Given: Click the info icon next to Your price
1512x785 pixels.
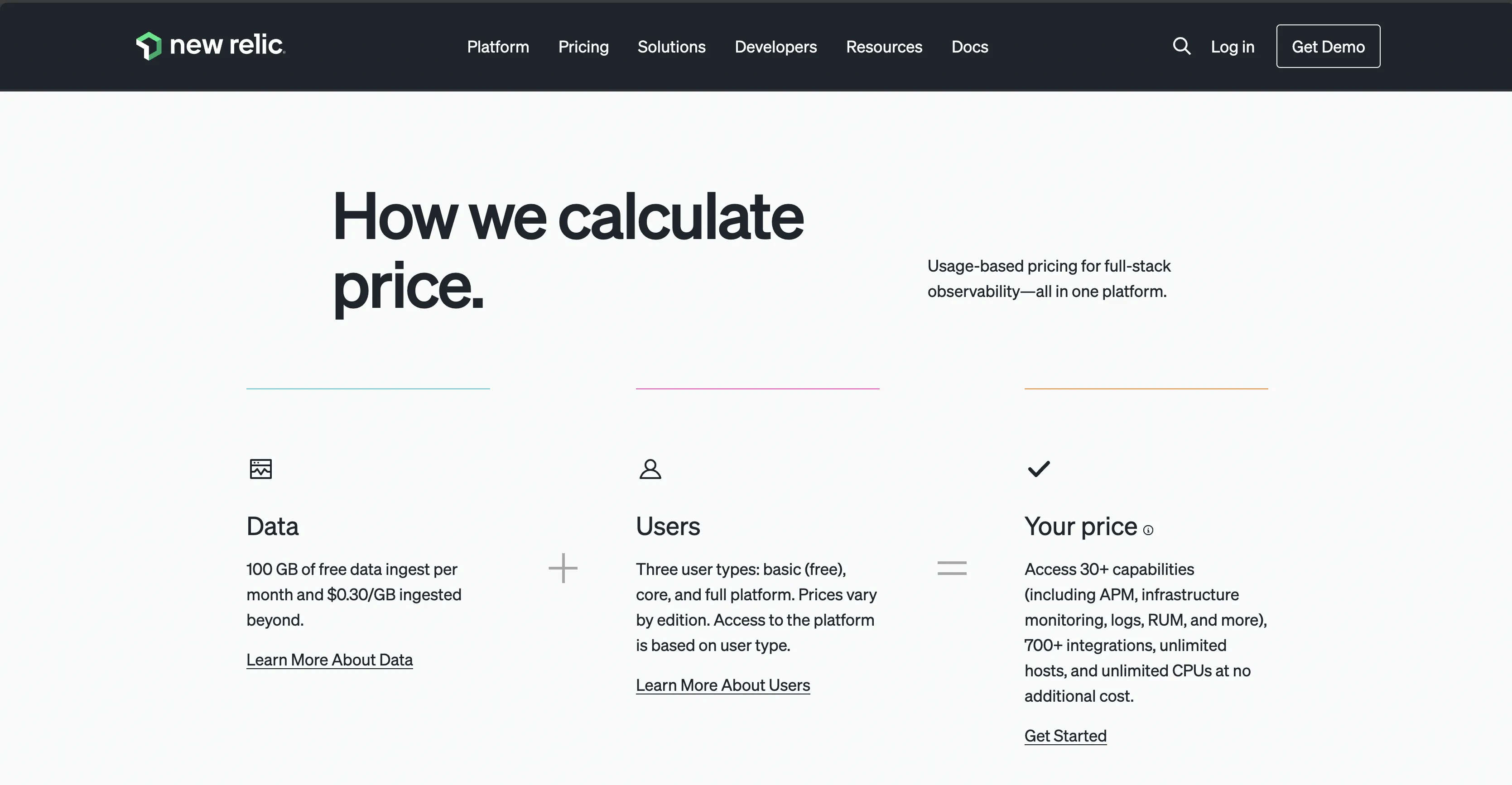Looking at the screenshot, I should [x=1149, y=530].
